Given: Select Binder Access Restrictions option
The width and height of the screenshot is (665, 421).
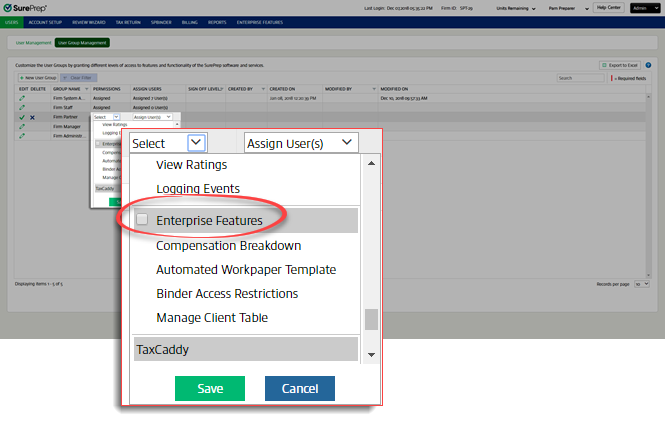Looking at the screenshot, I should (227, 294).
